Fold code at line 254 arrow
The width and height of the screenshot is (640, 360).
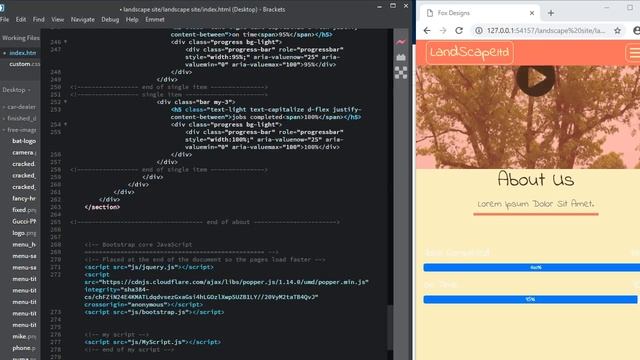pyautogui.click(x=65, y=124)
